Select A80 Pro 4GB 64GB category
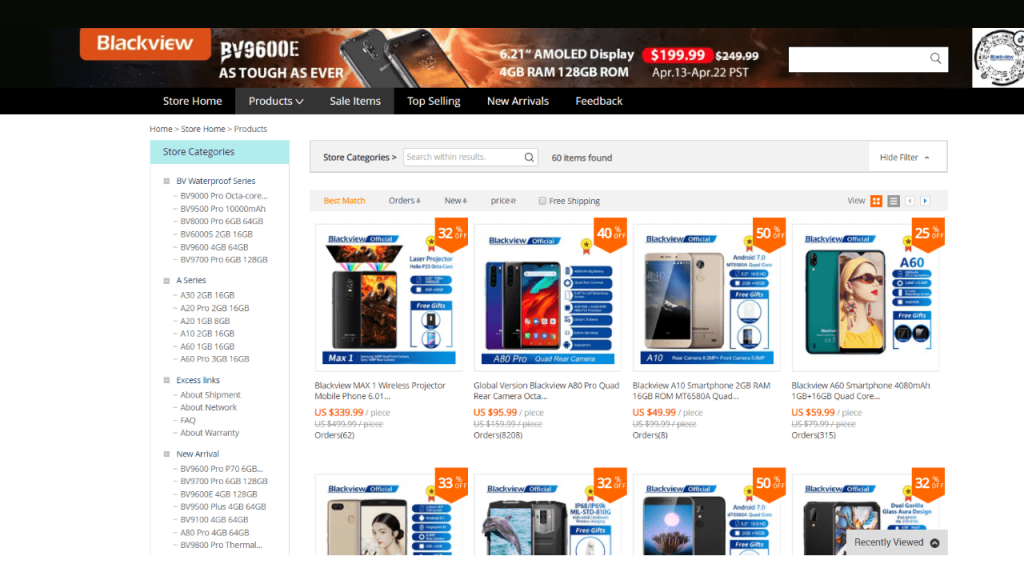This screenshot has height=576, width=1024. pyautogui.click(x=214, y=533)
